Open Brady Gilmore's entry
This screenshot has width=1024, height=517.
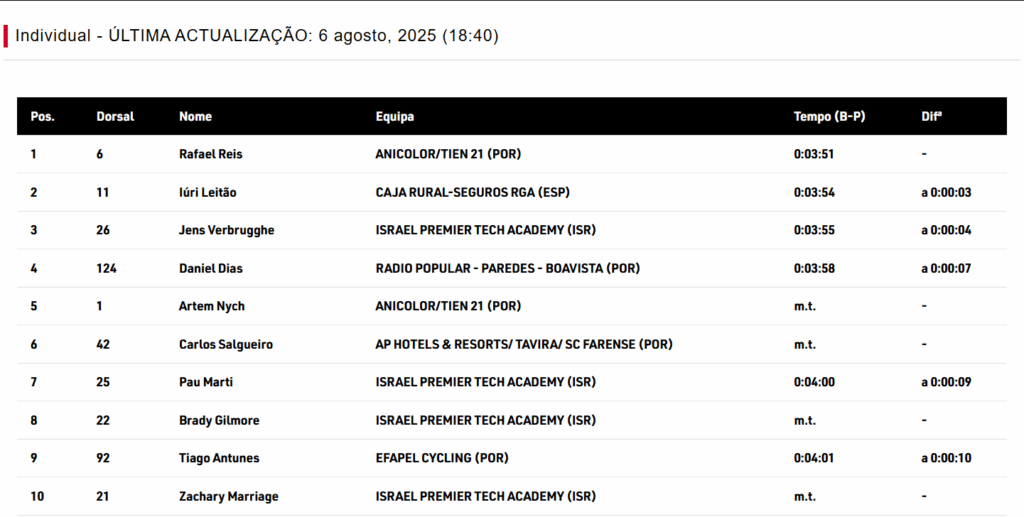point(217,420)
